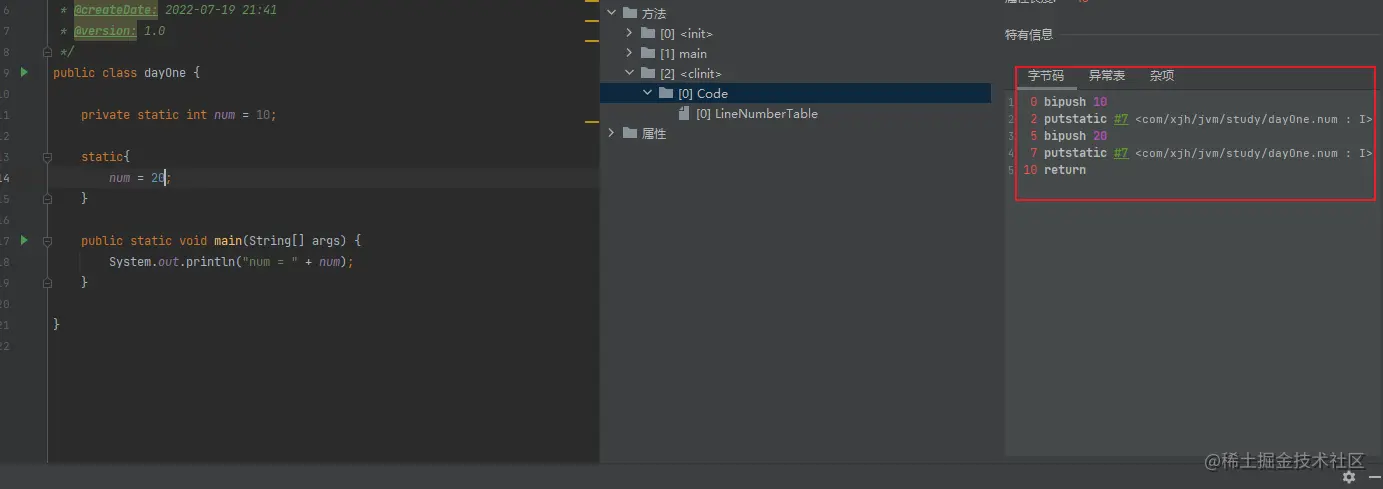Click the LineNumberTable file icon
The image size is (1383, 489).
[685, 114]
